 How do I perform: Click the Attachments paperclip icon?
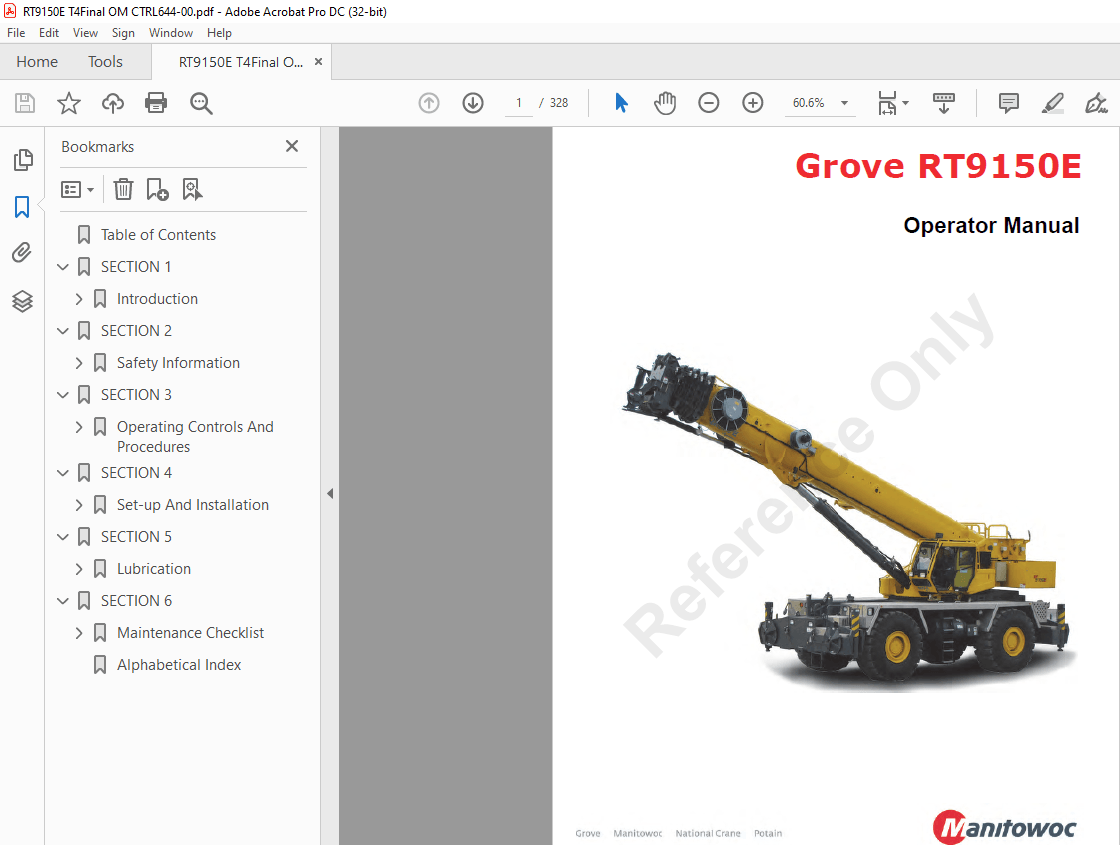(22, 252)
